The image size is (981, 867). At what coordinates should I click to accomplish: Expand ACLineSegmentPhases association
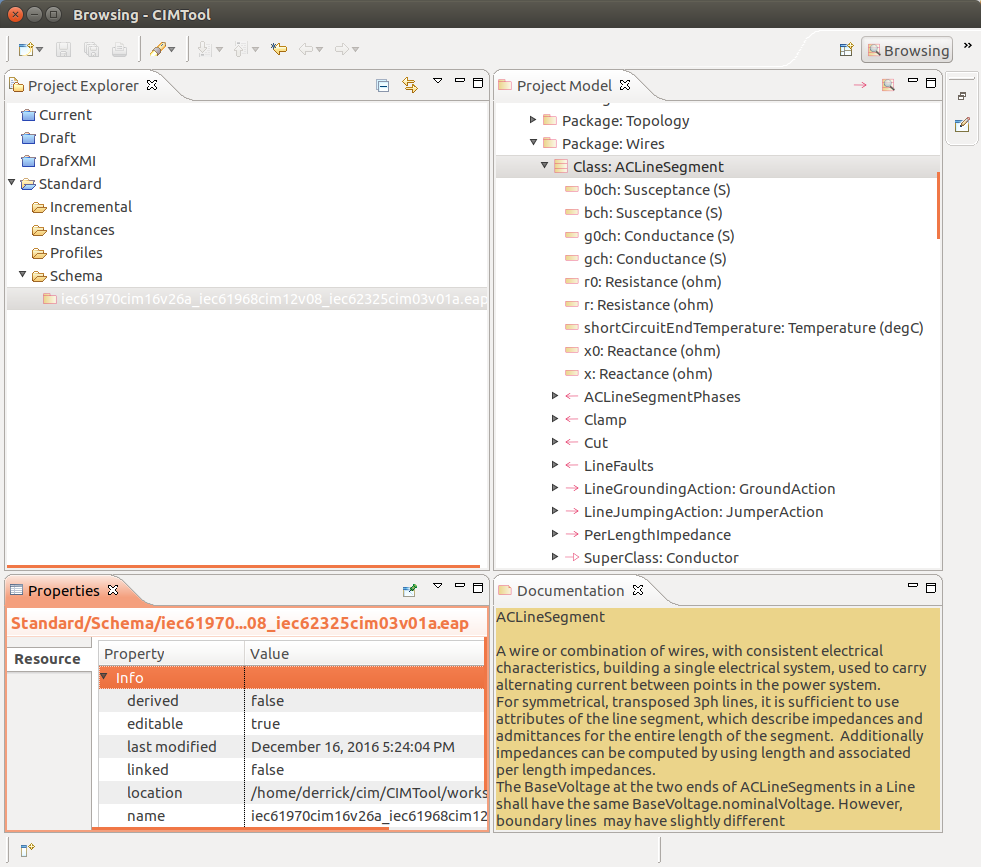(554, 396)
